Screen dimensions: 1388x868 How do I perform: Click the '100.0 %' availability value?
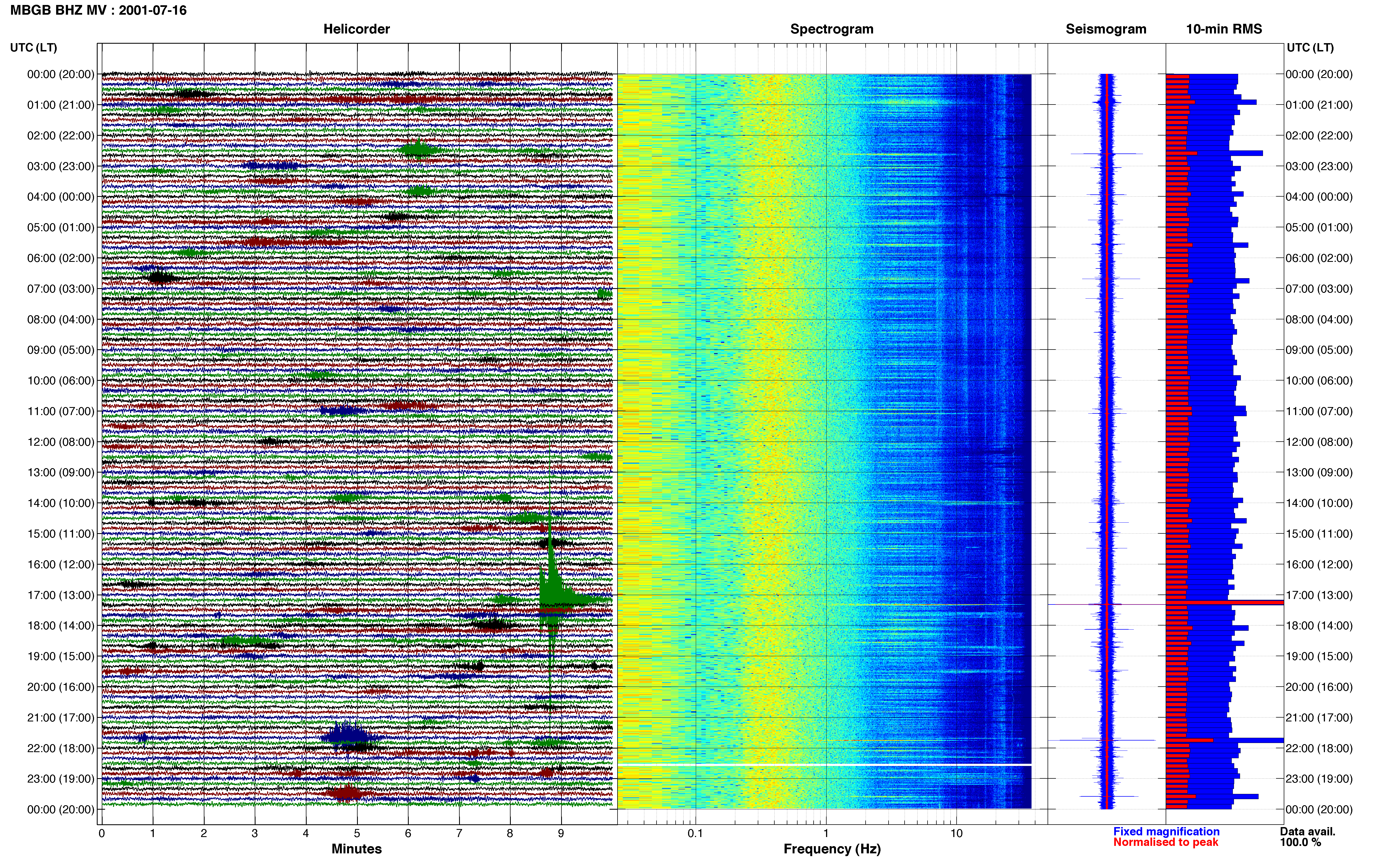(1300, 842)
